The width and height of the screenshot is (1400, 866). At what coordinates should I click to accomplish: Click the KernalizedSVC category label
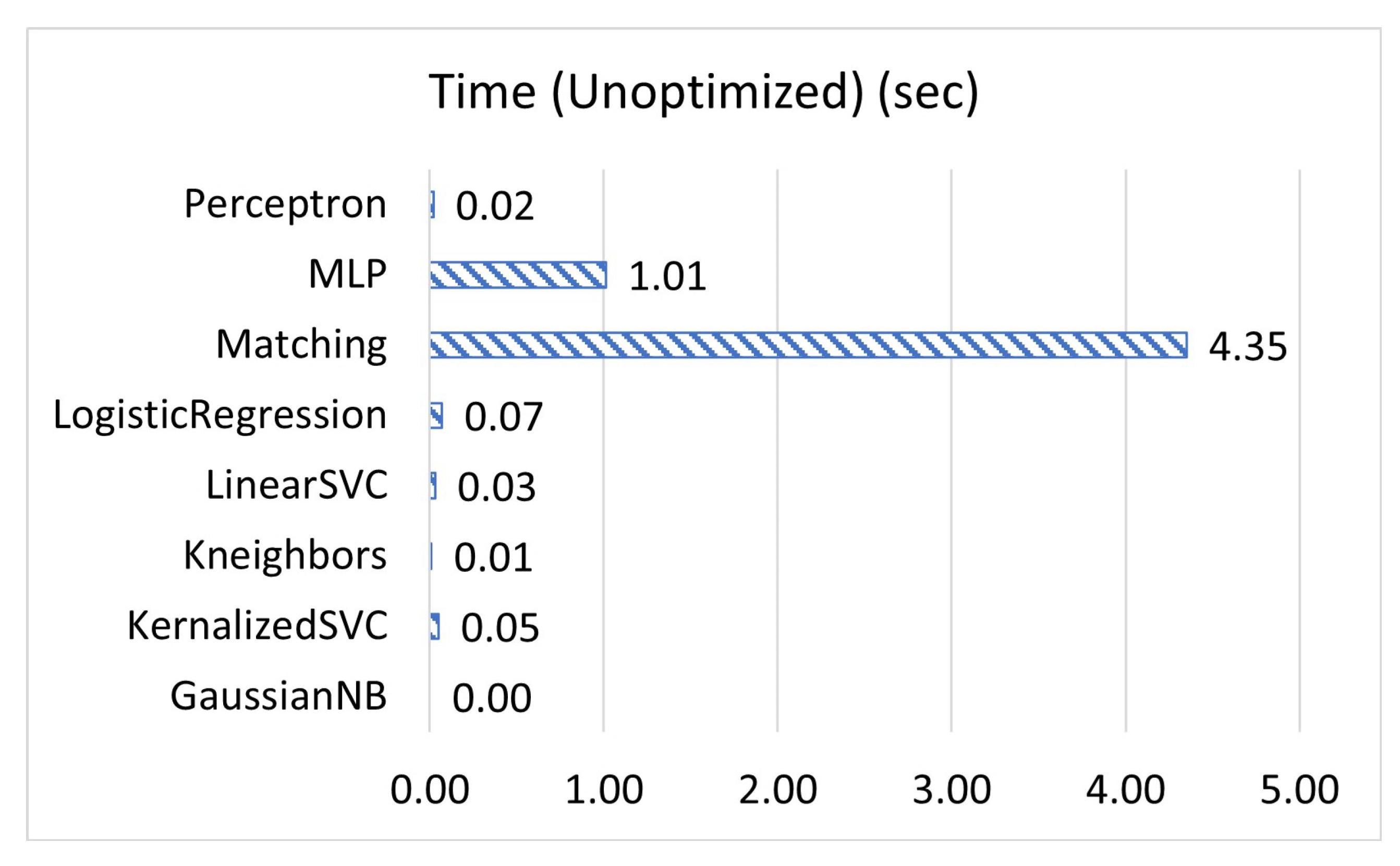click(257, 626)
